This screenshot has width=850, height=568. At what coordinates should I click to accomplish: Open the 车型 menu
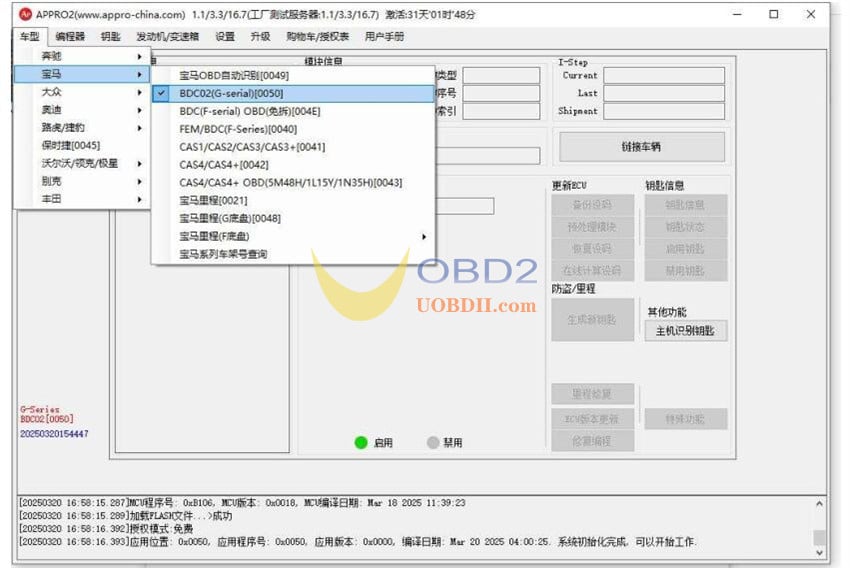click(29, 37)
